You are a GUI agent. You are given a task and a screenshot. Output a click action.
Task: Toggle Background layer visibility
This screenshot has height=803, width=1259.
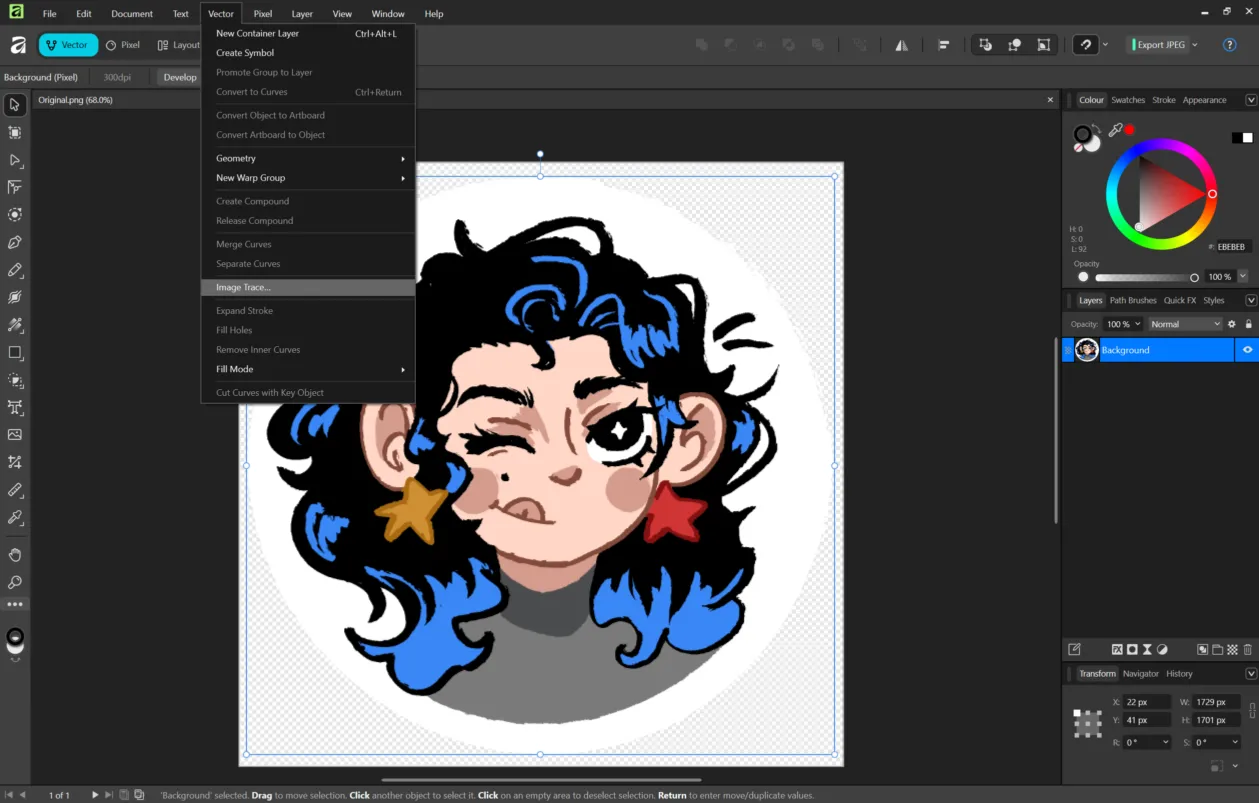click(1246, 349)
